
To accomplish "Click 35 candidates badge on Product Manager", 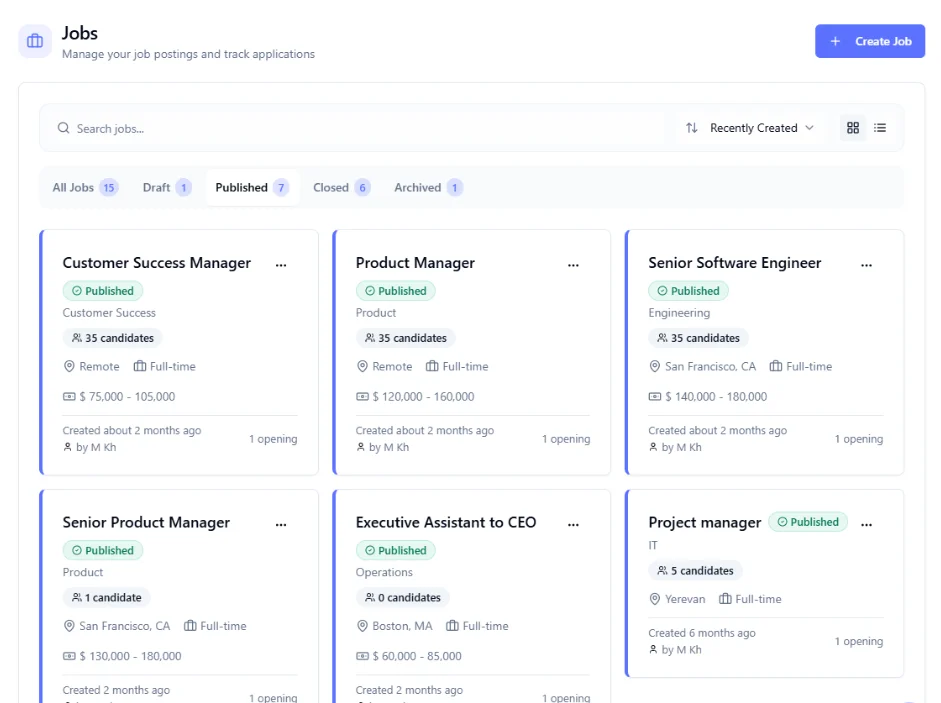I will pos(405,338).
